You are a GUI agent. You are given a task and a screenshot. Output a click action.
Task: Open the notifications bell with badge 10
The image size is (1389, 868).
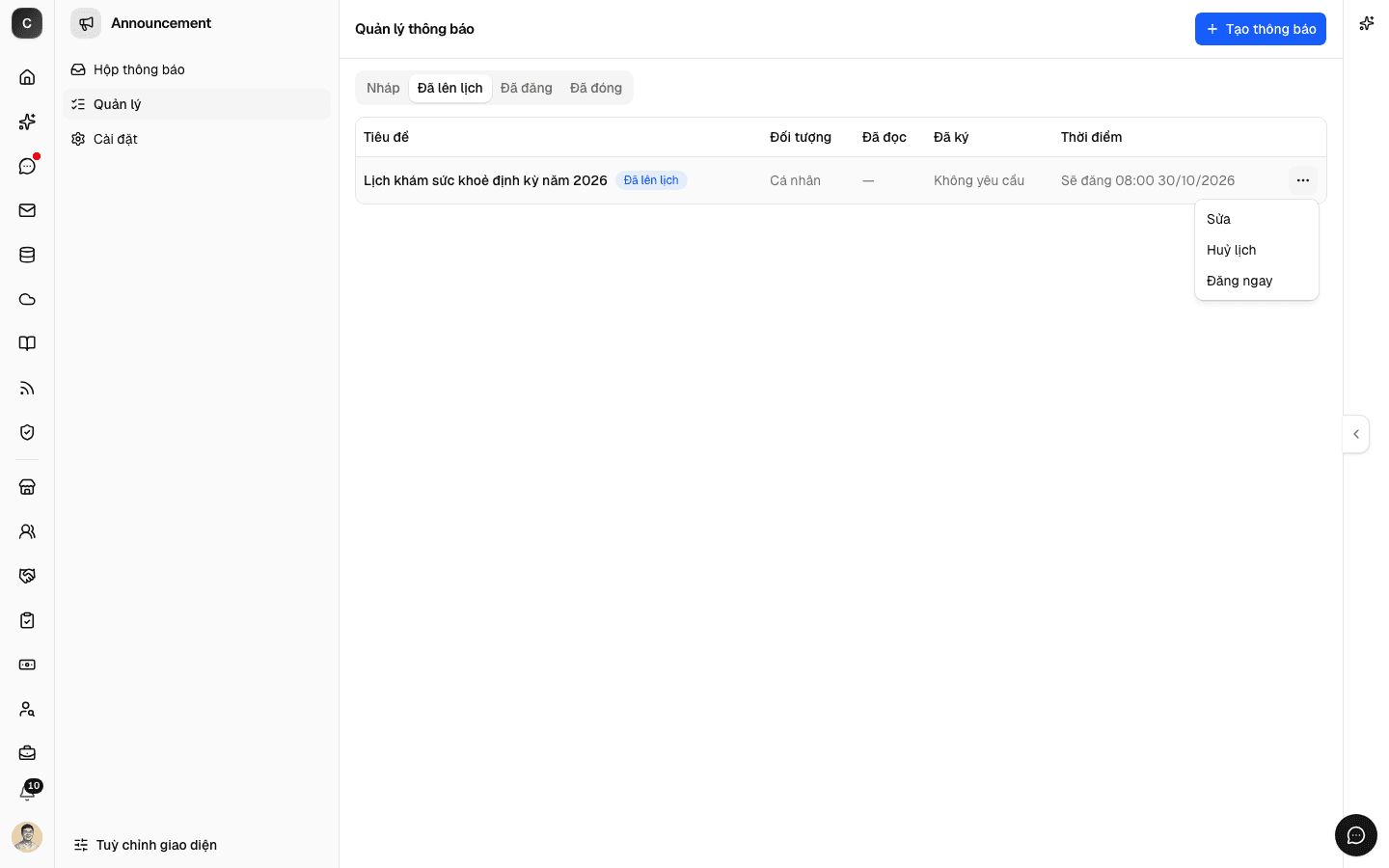pyautogui.click(x=27, y=793)
